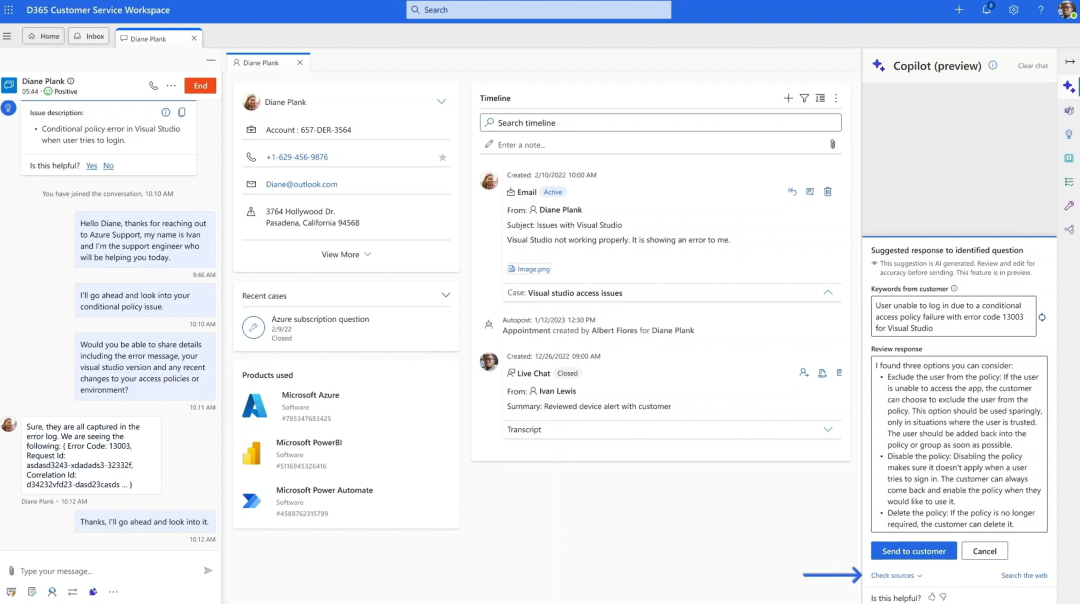Open the help question mark icon
The image size is (1080, 604).
tap(1041, 10)
